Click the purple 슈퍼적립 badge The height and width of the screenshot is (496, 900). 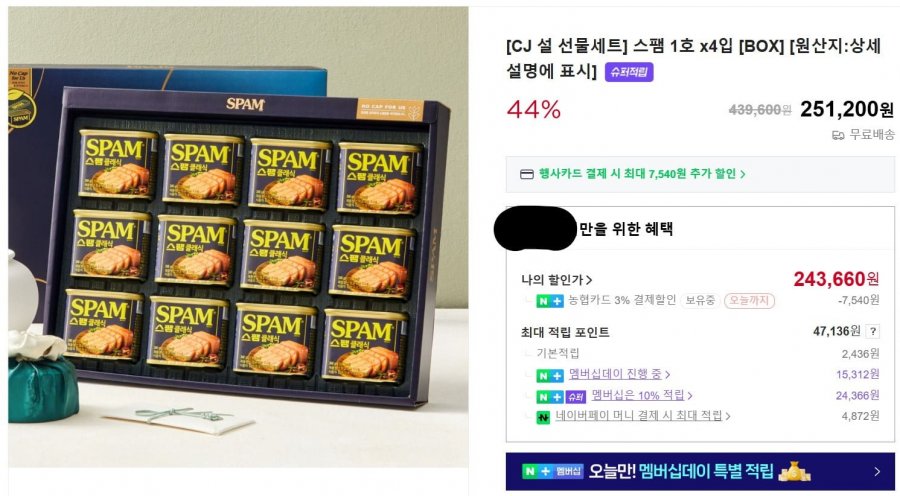(629, 72)
